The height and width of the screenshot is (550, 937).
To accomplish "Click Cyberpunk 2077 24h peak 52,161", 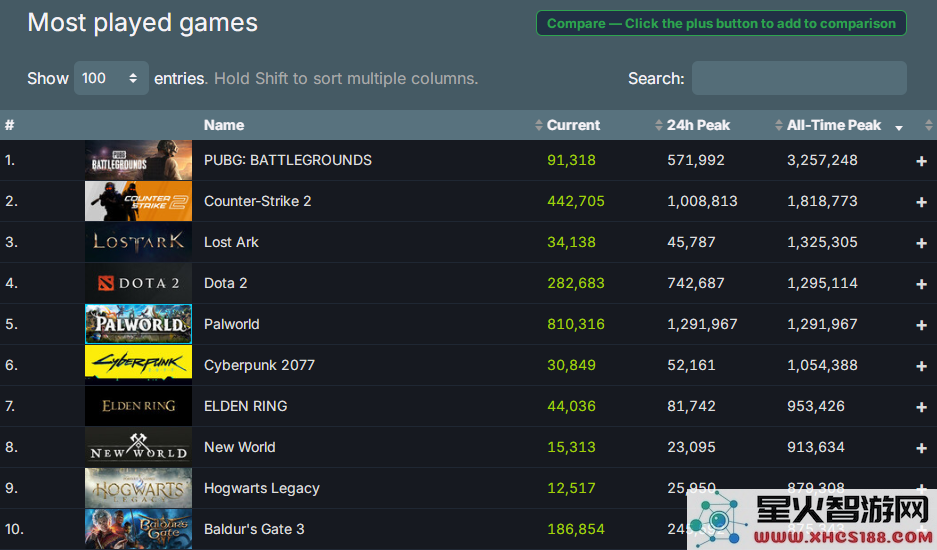I will 691,365.
